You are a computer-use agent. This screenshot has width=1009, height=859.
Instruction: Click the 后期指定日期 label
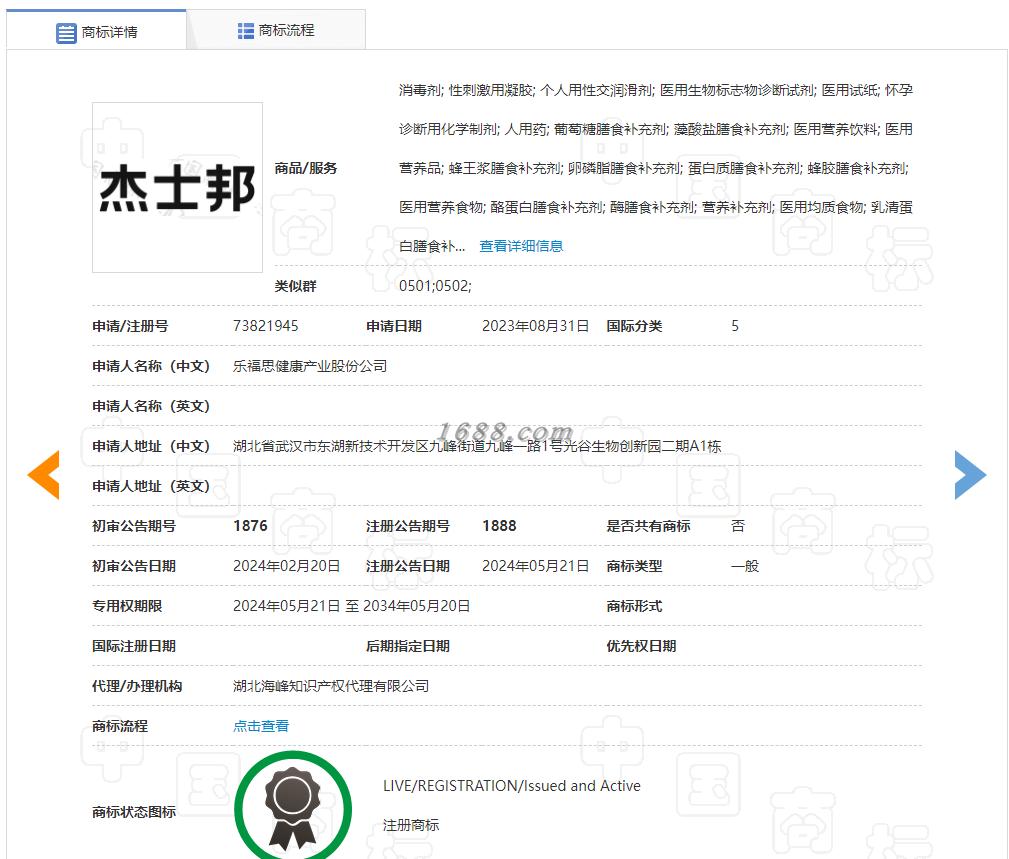coord(408,646)
